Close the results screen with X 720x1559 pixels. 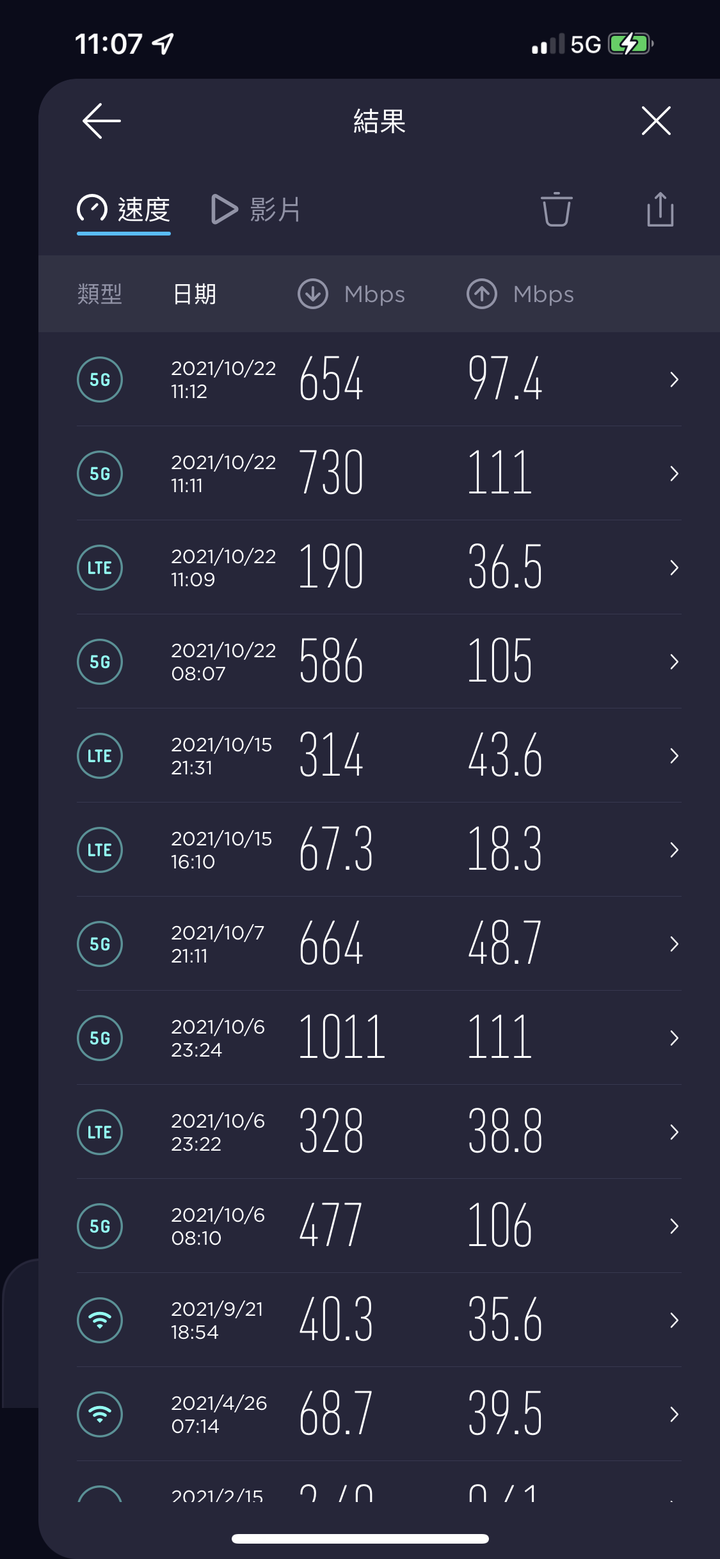[x=656, y=122]
